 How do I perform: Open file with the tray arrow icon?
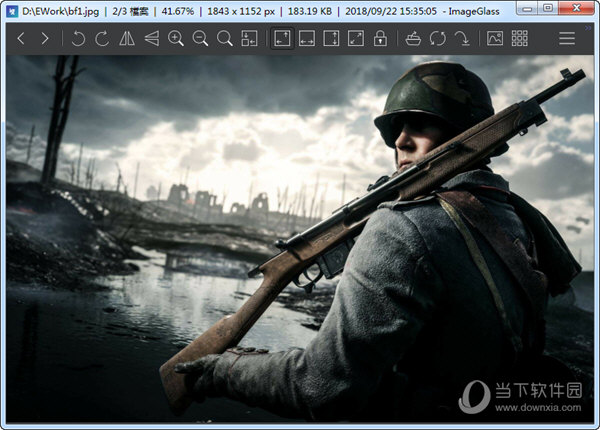pyautogui.click(x=413, y=38)
